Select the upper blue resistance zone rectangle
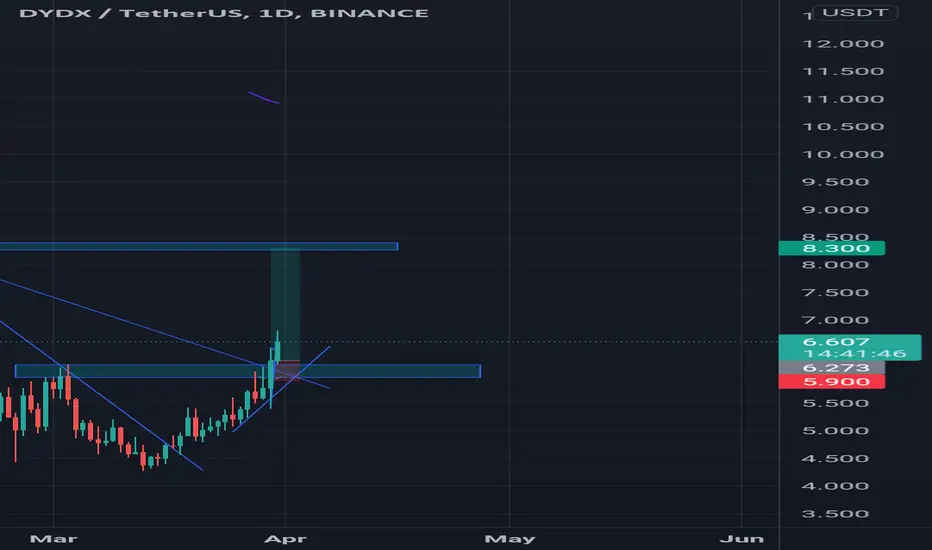The width and height of the screenshot is (932, 550). pyautogui.click(x=199, y=246)
